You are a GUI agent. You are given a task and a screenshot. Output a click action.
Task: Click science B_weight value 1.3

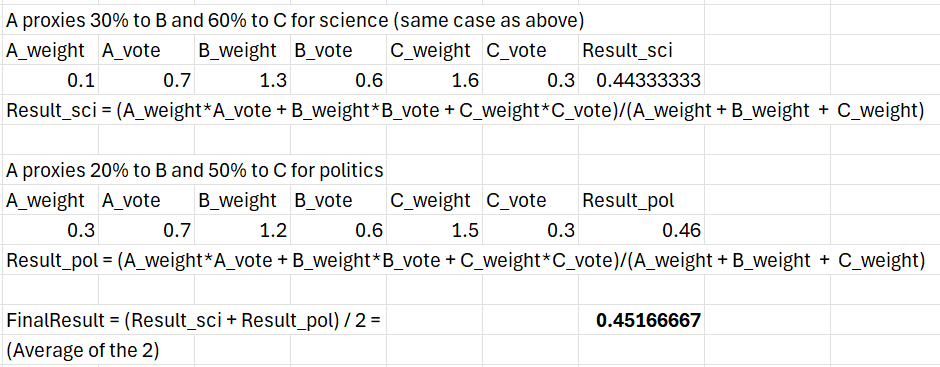point(243,80)
